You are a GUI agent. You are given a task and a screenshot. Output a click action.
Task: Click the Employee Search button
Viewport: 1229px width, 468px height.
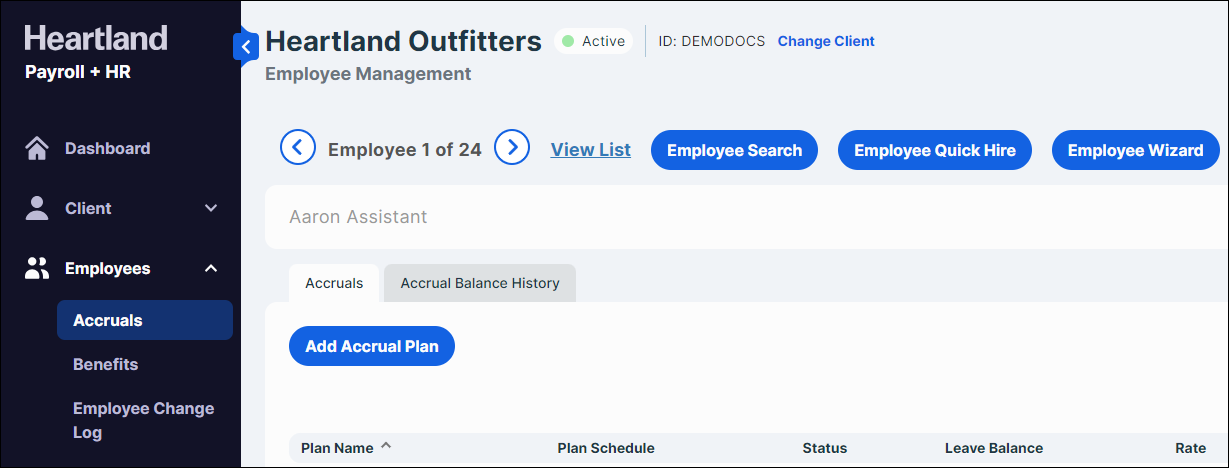[734, 150]
